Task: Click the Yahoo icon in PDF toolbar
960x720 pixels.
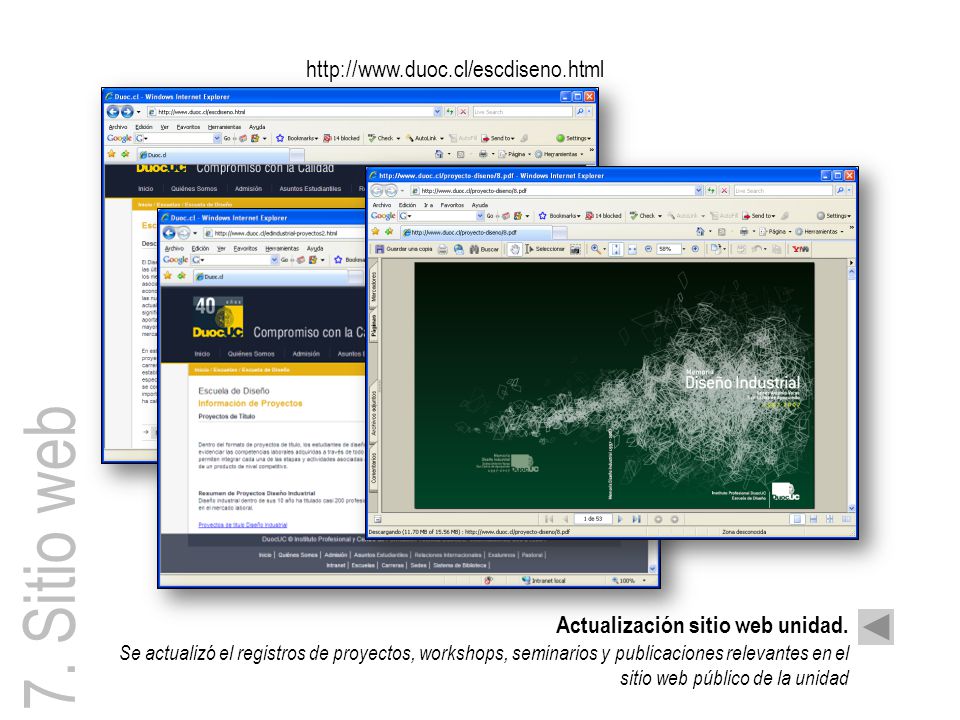Action: [800, 249]
